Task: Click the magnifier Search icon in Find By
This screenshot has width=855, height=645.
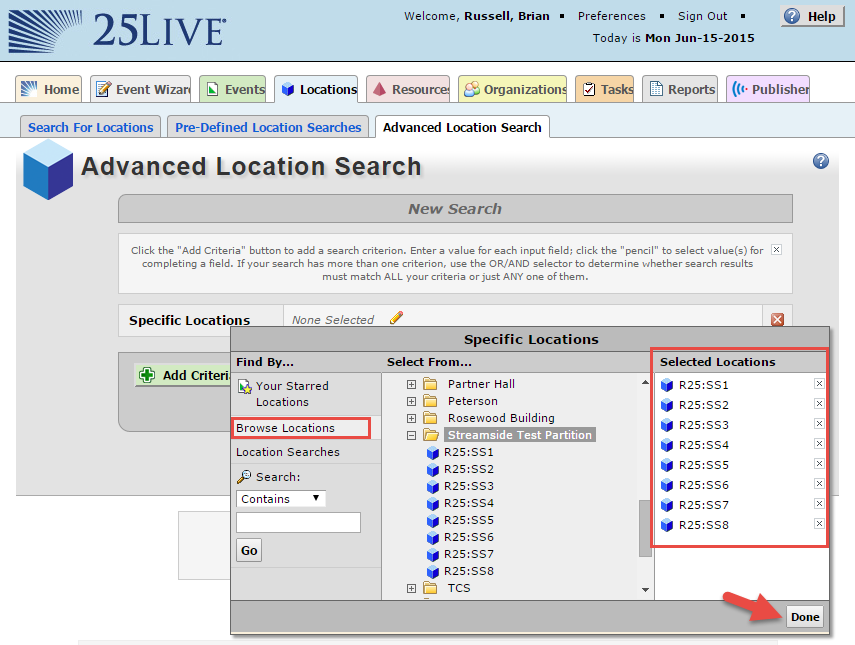Action: coord(244,477)
